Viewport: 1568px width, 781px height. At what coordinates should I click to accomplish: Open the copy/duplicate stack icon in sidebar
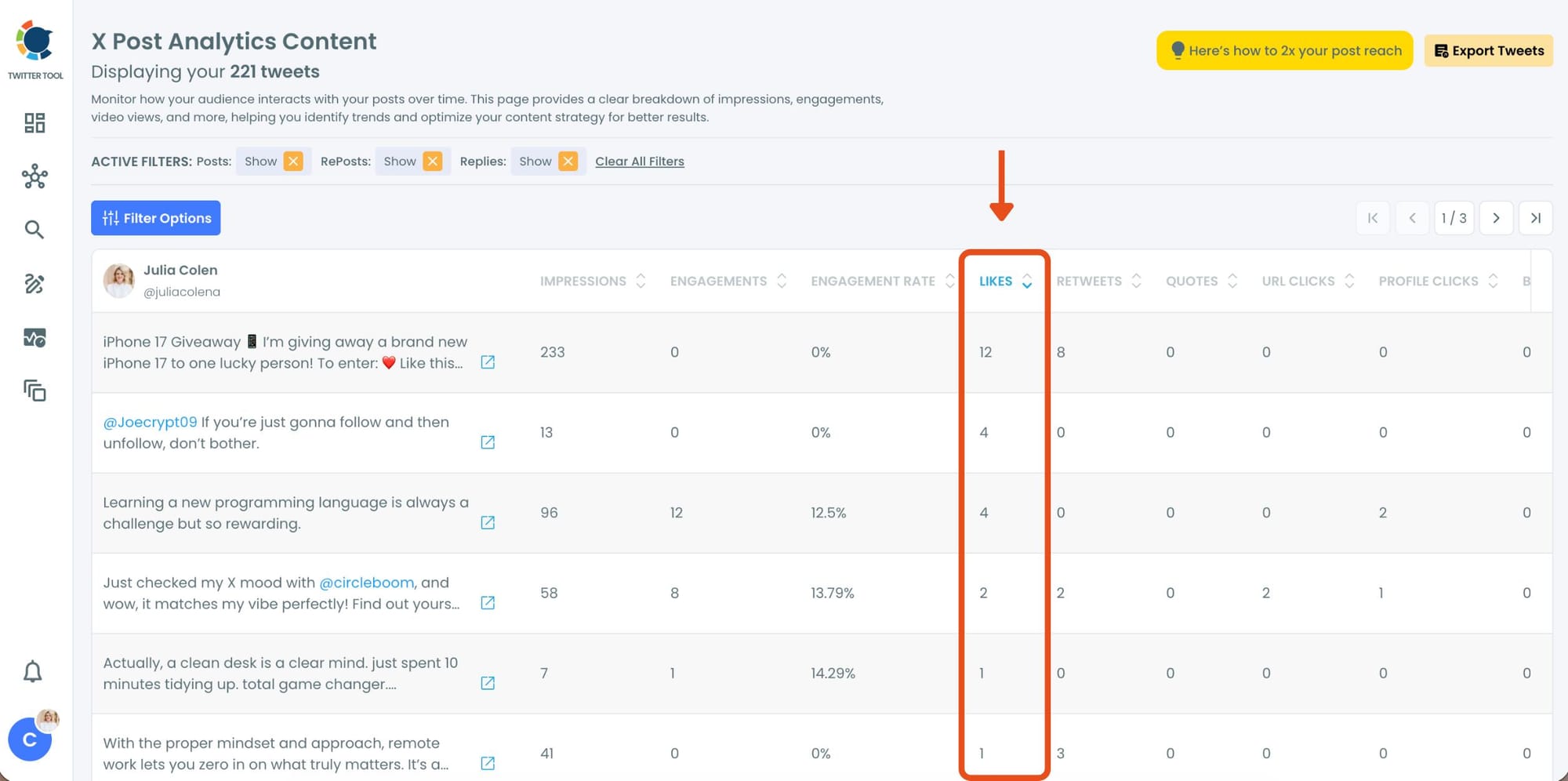pos(34,390)
